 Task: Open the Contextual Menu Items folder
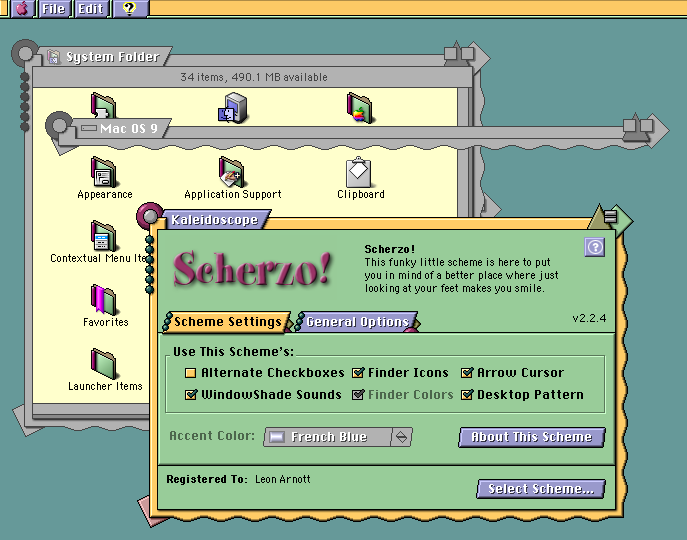pos(103,237)
